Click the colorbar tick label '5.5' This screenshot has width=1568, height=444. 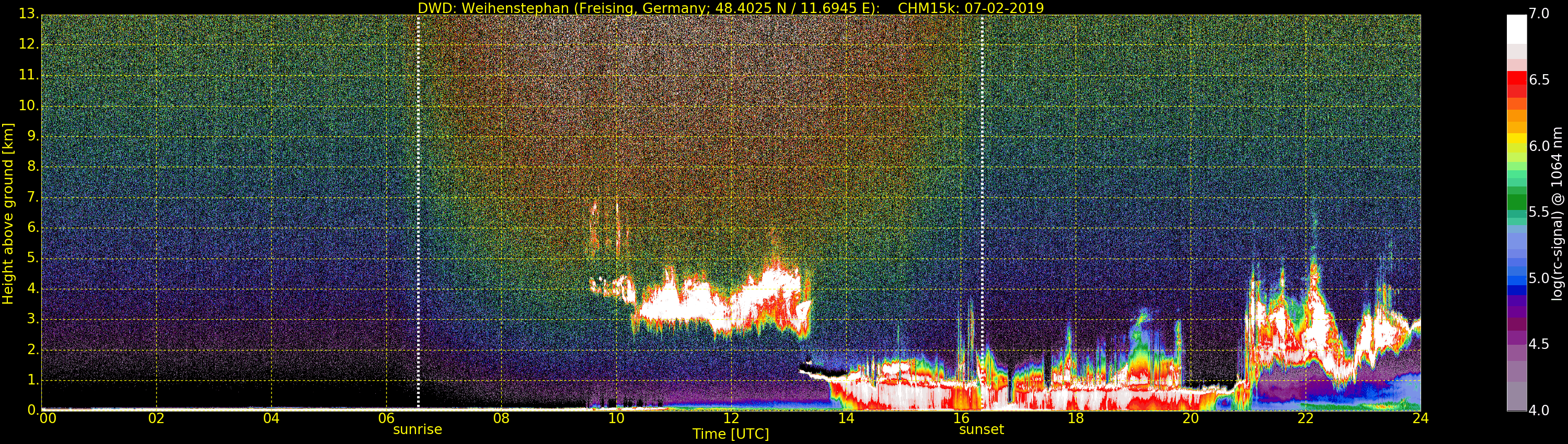tap(1539, 212)
